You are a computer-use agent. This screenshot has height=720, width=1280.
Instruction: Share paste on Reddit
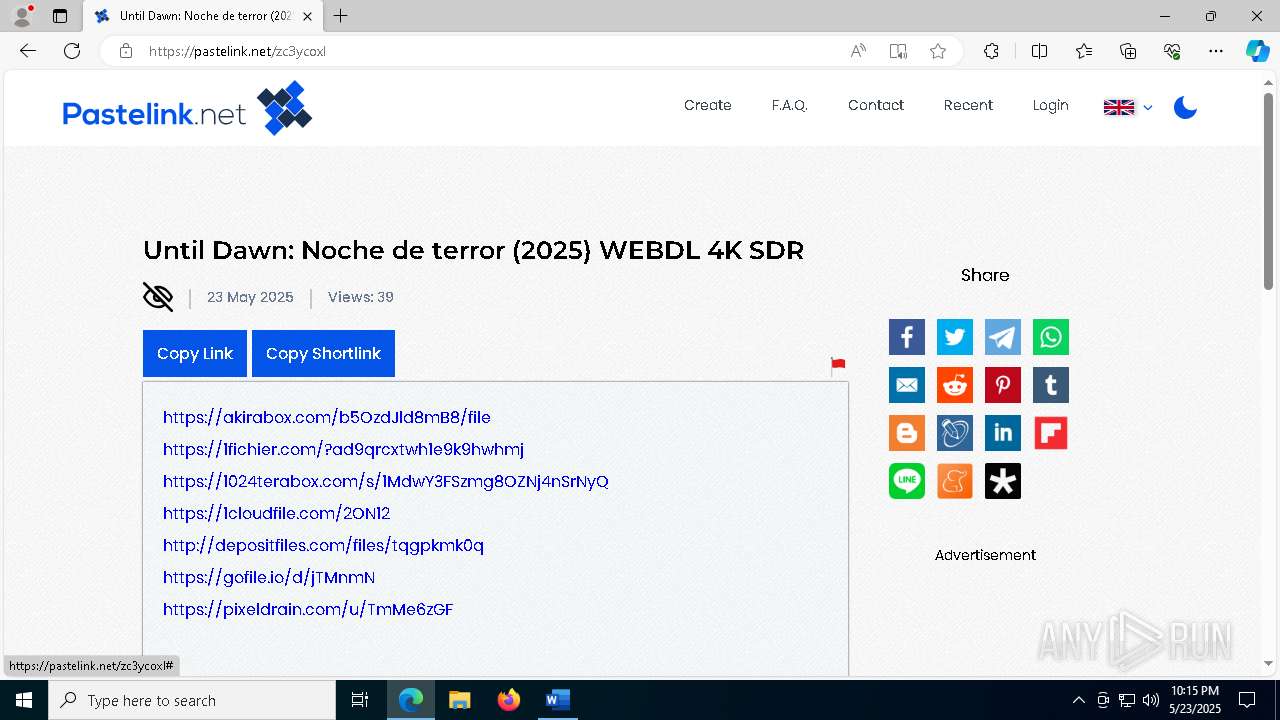(955, 385)
